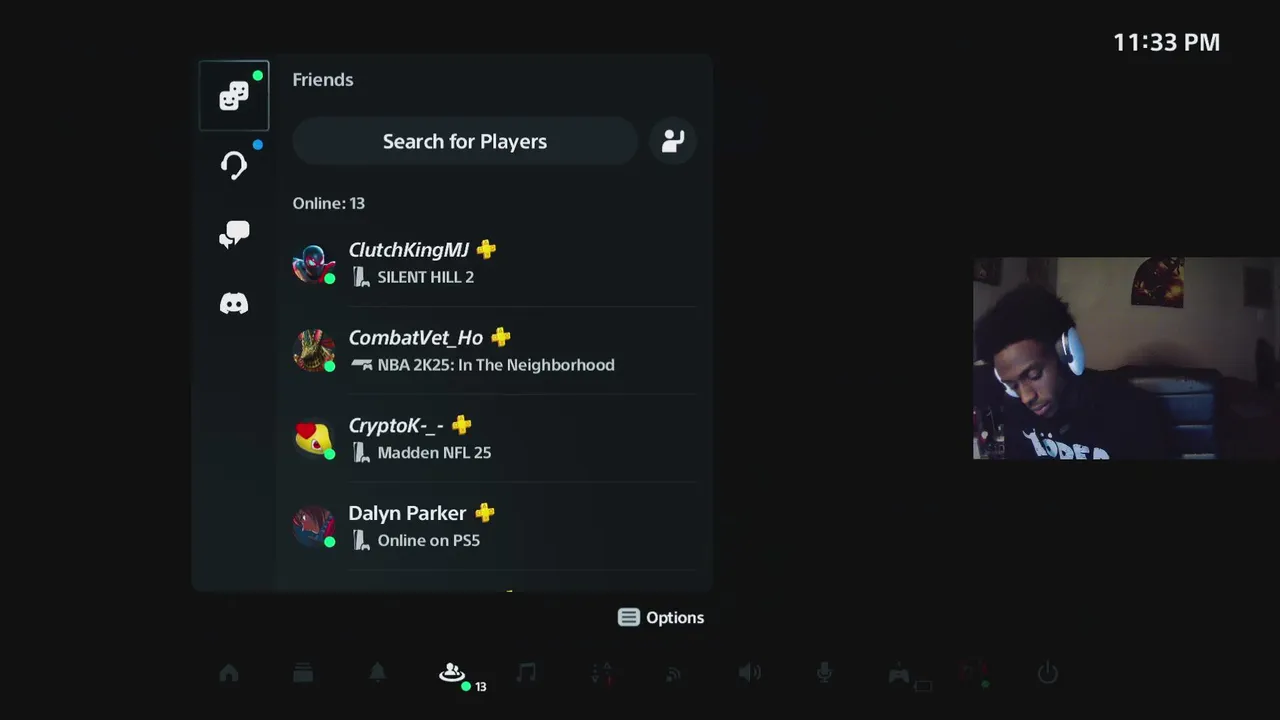Click the friend requests icon beside search
The height and width of the screenshot is (720, 1280).
[673, 141]
